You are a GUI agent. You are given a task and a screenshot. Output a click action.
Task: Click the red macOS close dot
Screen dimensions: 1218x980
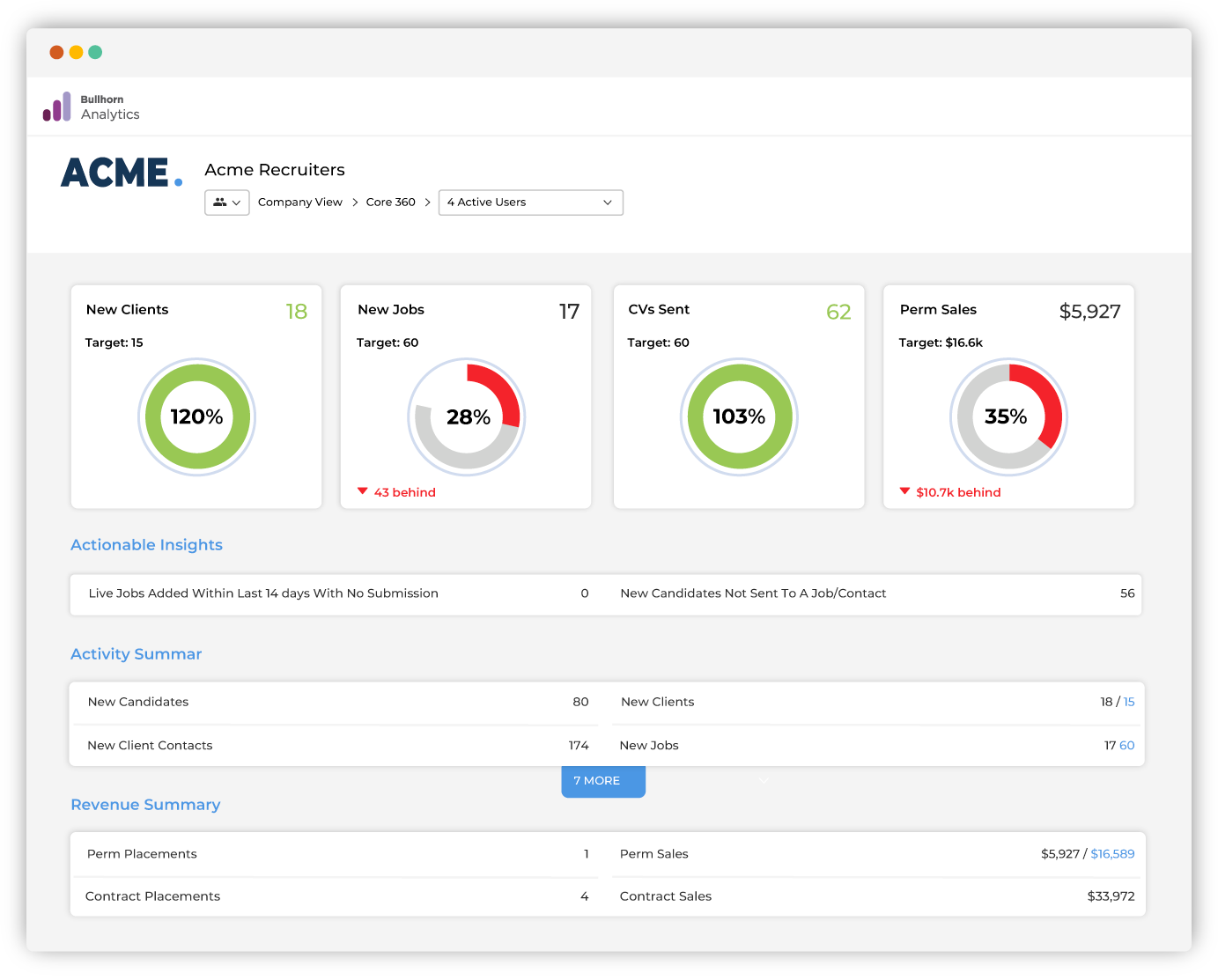56,52
